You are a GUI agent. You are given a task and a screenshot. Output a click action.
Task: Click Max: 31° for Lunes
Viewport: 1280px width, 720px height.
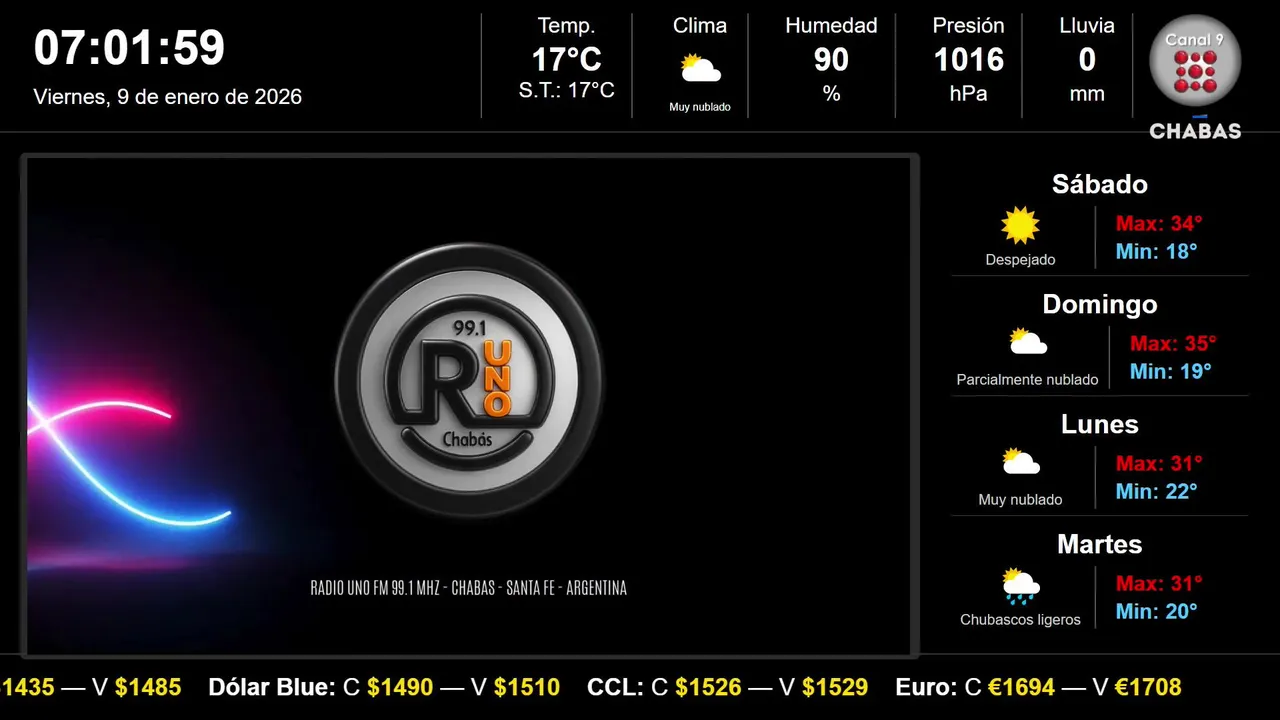1159,463
